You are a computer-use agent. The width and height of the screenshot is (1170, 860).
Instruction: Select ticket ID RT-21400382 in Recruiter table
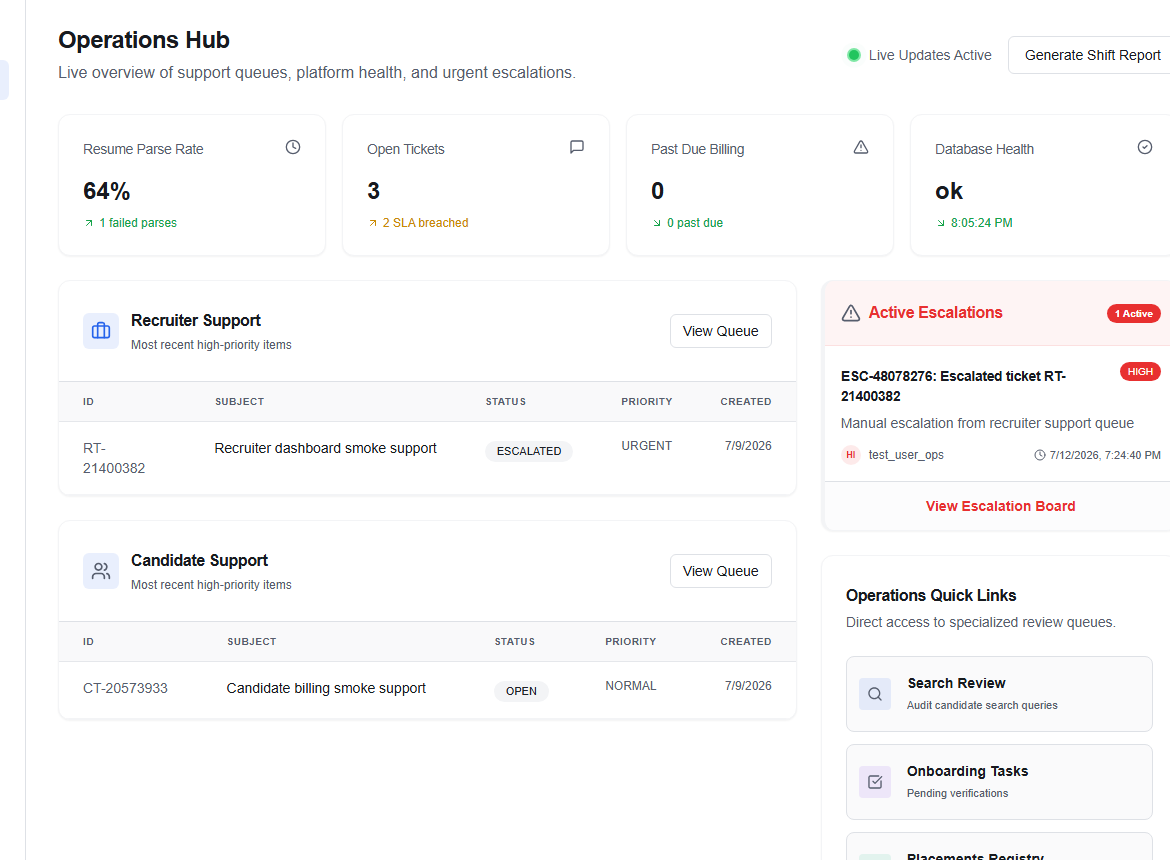[114, 458]
